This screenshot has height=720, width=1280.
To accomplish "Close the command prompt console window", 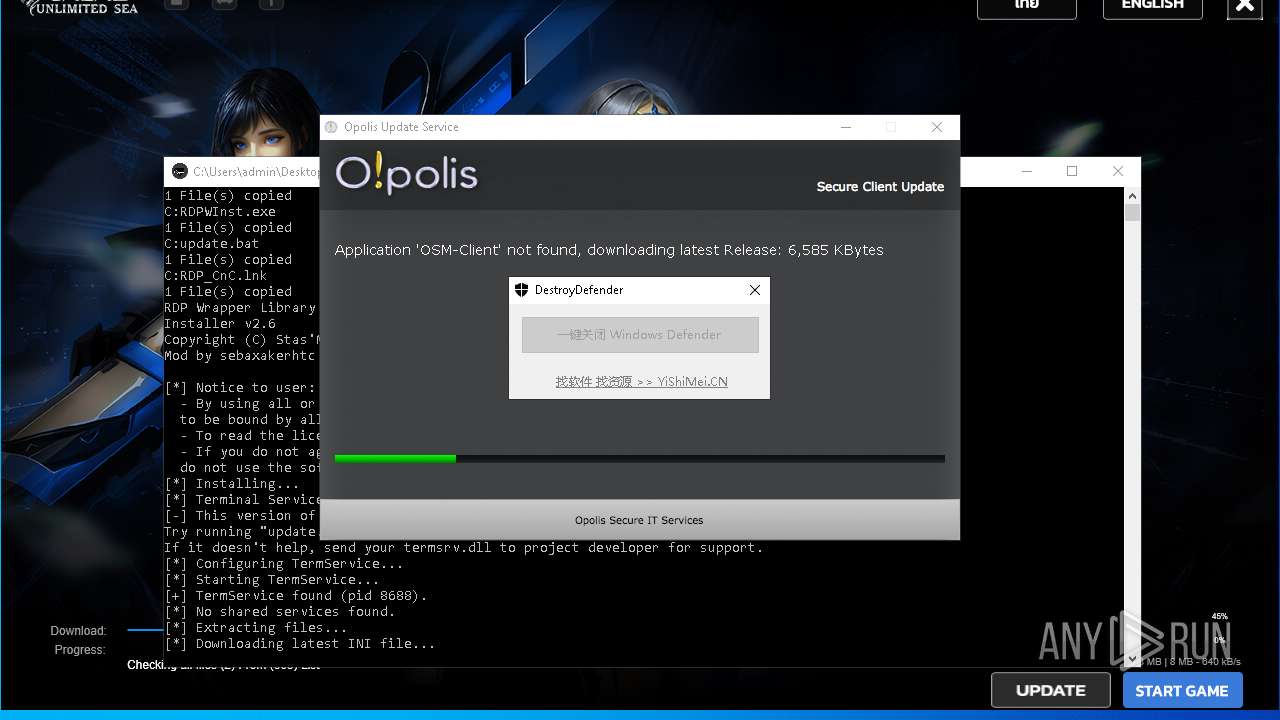I will tap(1118, 171).
